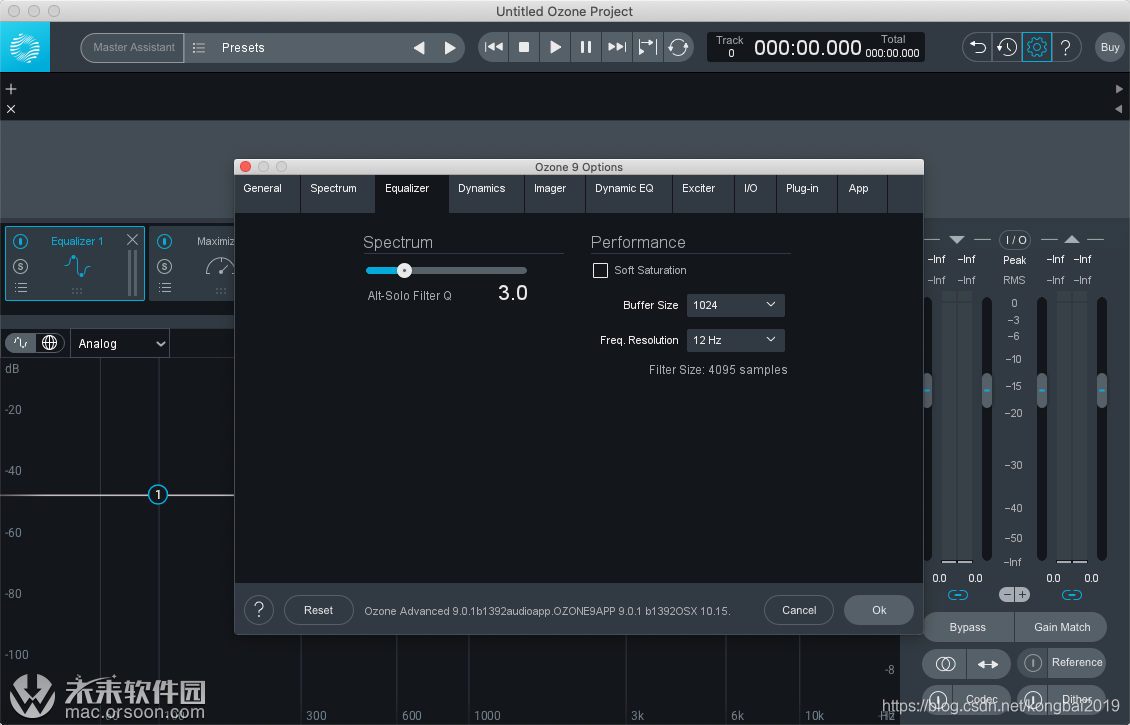
Task: Click the iZotope Ozone logo icon
Action: (x=25, y=48)
